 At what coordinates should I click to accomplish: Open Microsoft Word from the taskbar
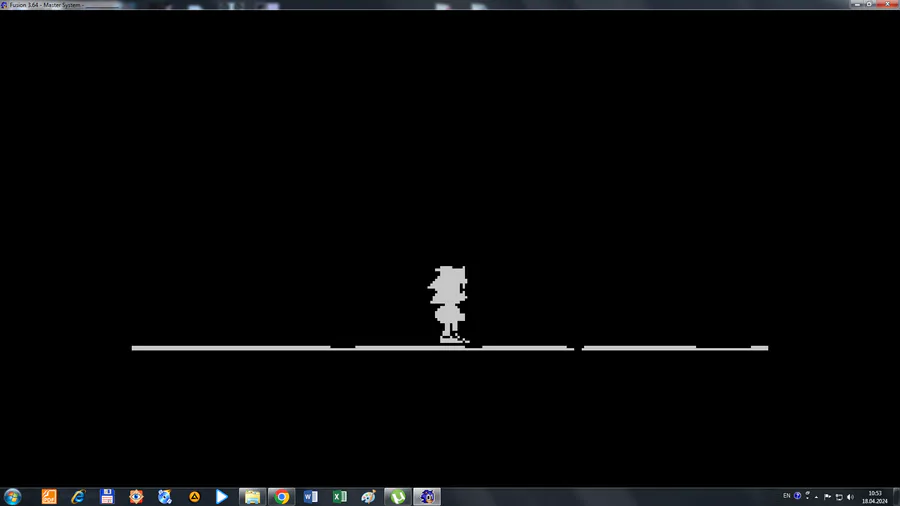tap(311, 496)
